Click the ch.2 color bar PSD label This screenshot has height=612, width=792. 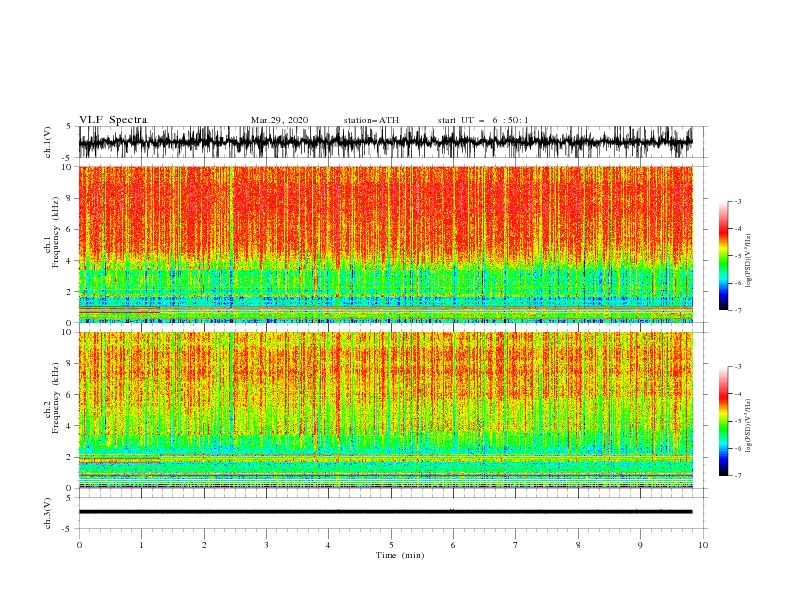(x=749, y=426)
